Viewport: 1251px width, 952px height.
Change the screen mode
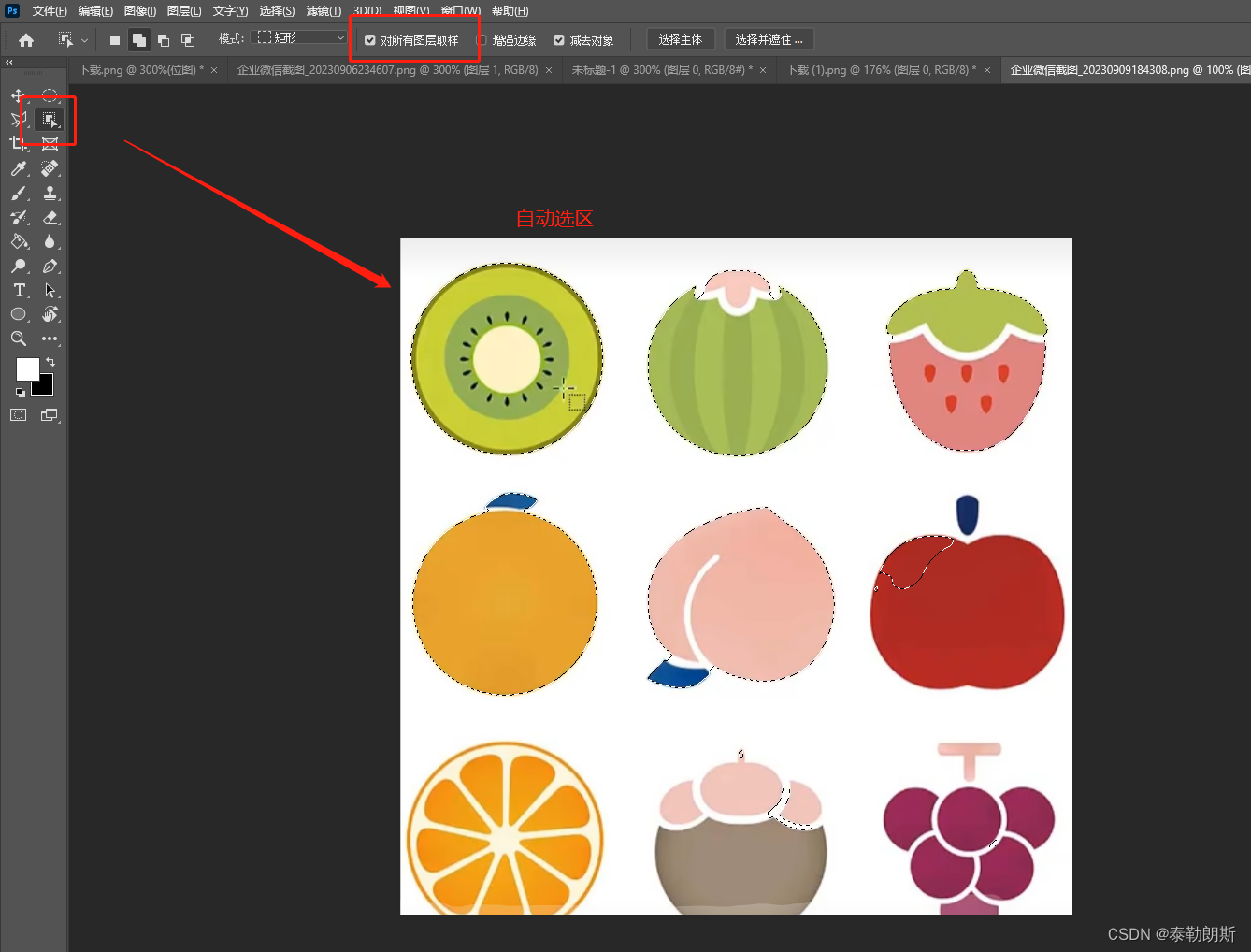point(50,415)
